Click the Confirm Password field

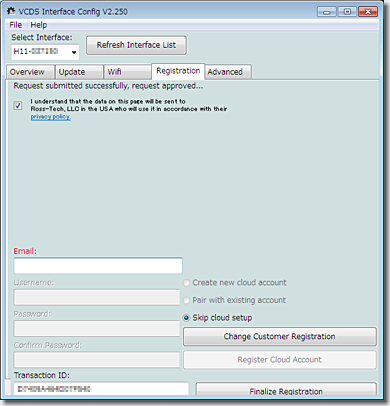tap(97, 360)
